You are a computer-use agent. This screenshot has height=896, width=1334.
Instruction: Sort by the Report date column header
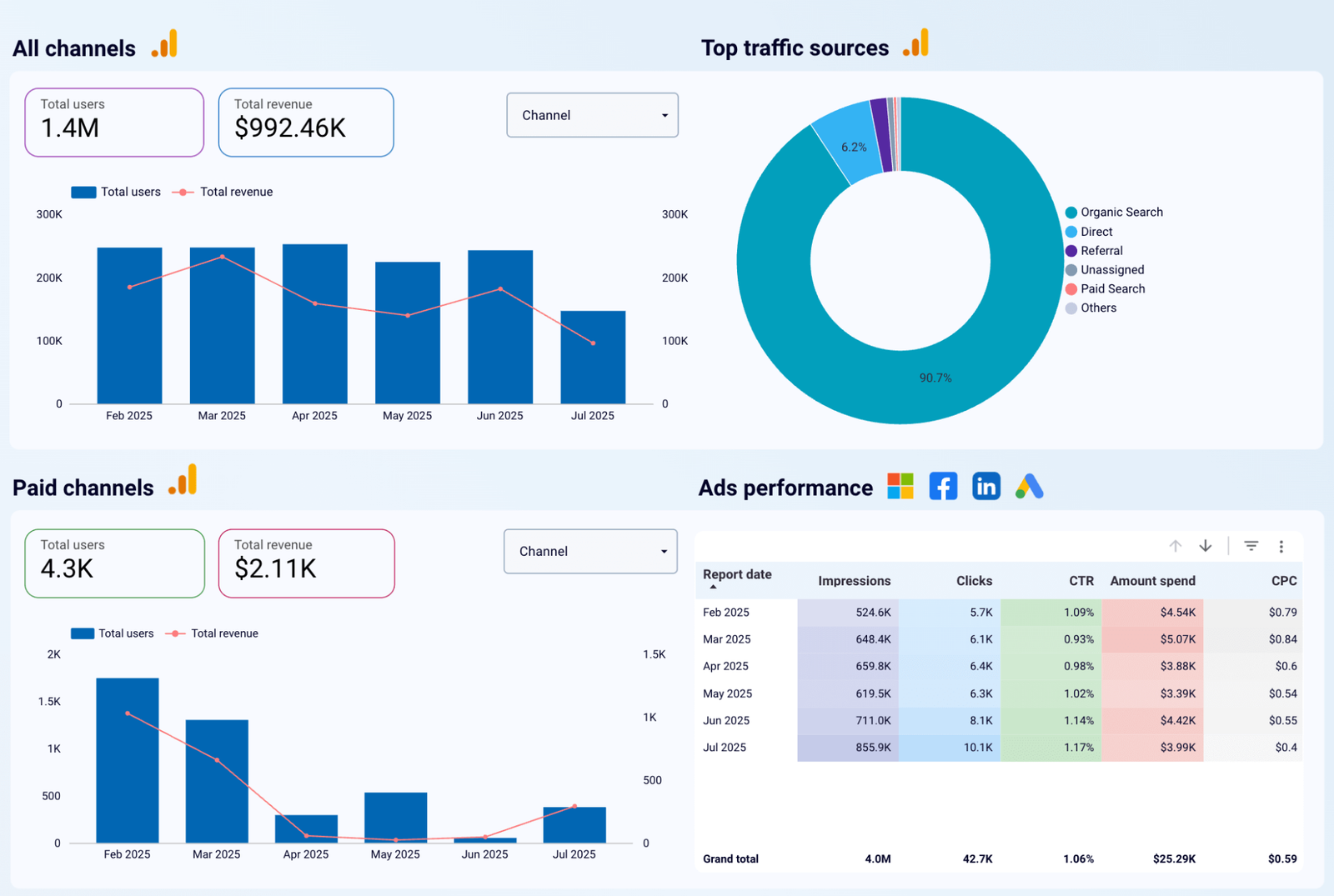(737, 575)
